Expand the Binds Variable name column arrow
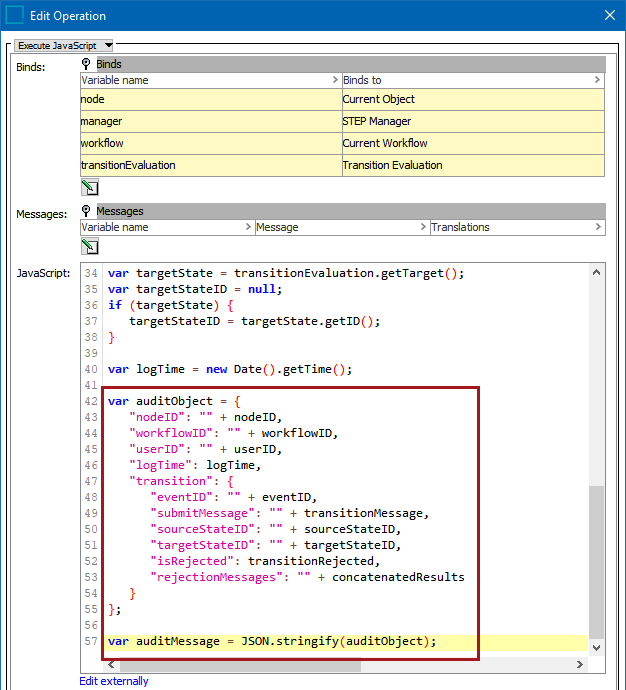Viewport: 626px width, 690px height. tap(335, 80)
